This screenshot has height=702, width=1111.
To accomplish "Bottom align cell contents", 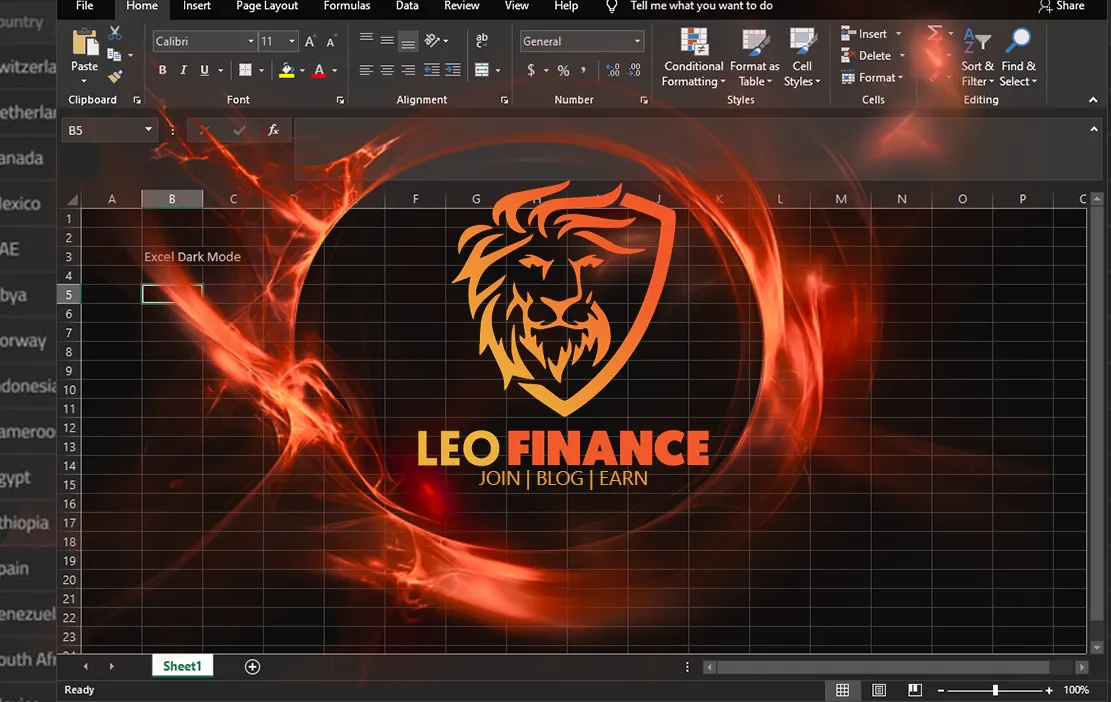I will coord(408,42).
